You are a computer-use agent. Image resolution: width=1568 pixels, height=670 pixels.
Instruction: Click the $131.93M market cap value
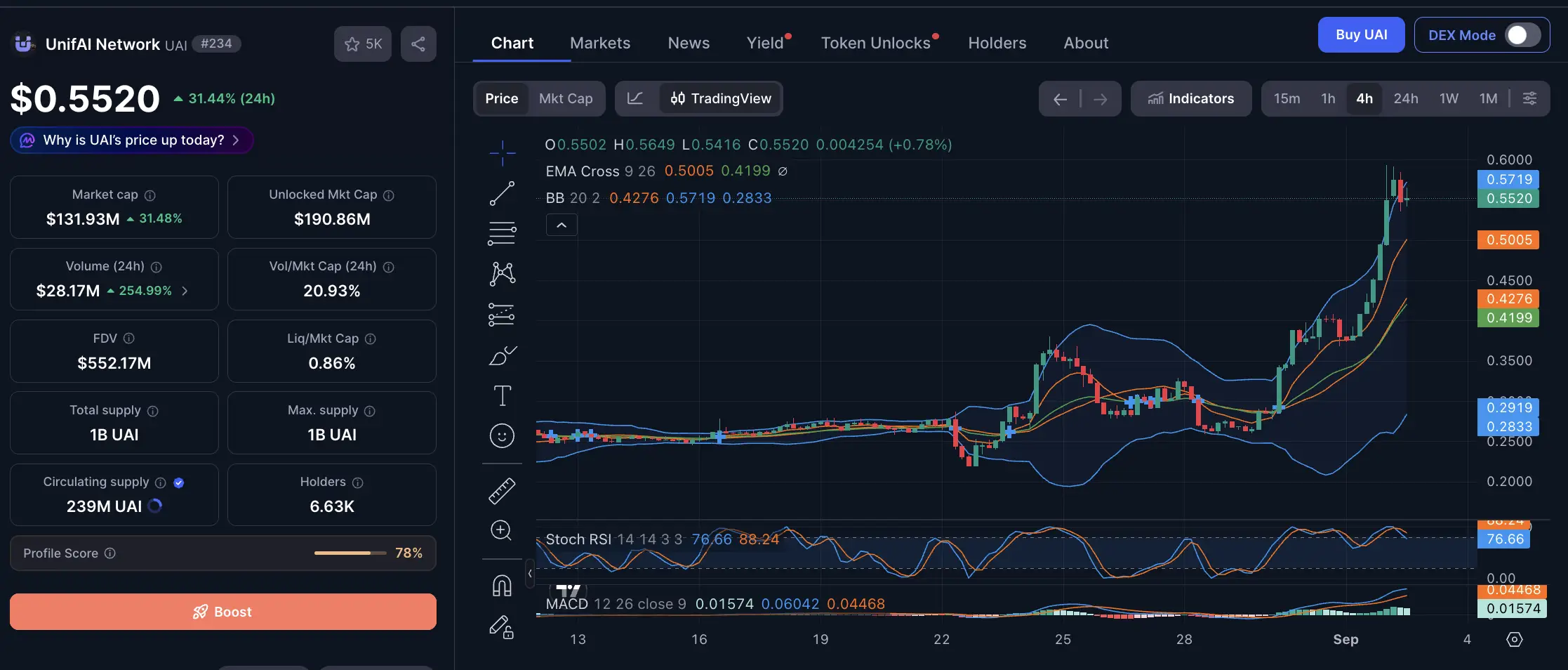tap(83, 219)
